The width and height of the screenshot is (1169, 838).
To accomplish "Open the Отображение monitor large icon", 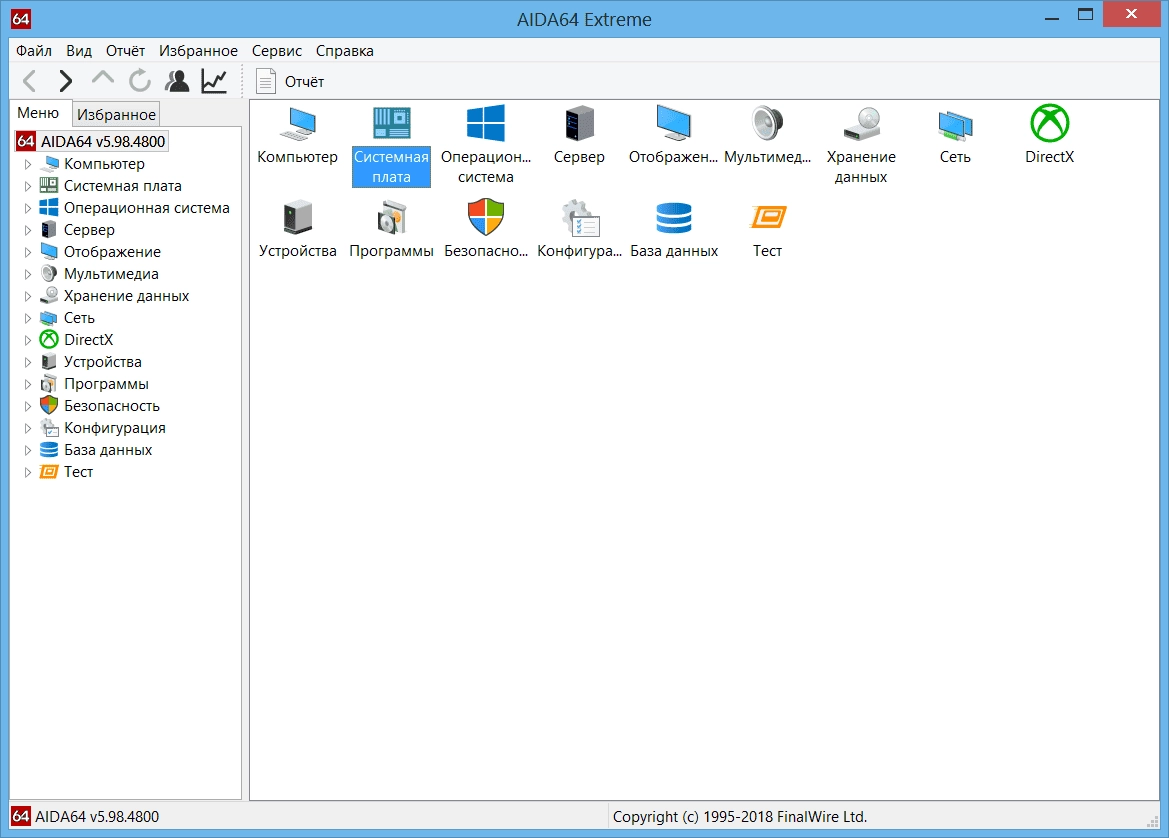I will tap(673, 135).
